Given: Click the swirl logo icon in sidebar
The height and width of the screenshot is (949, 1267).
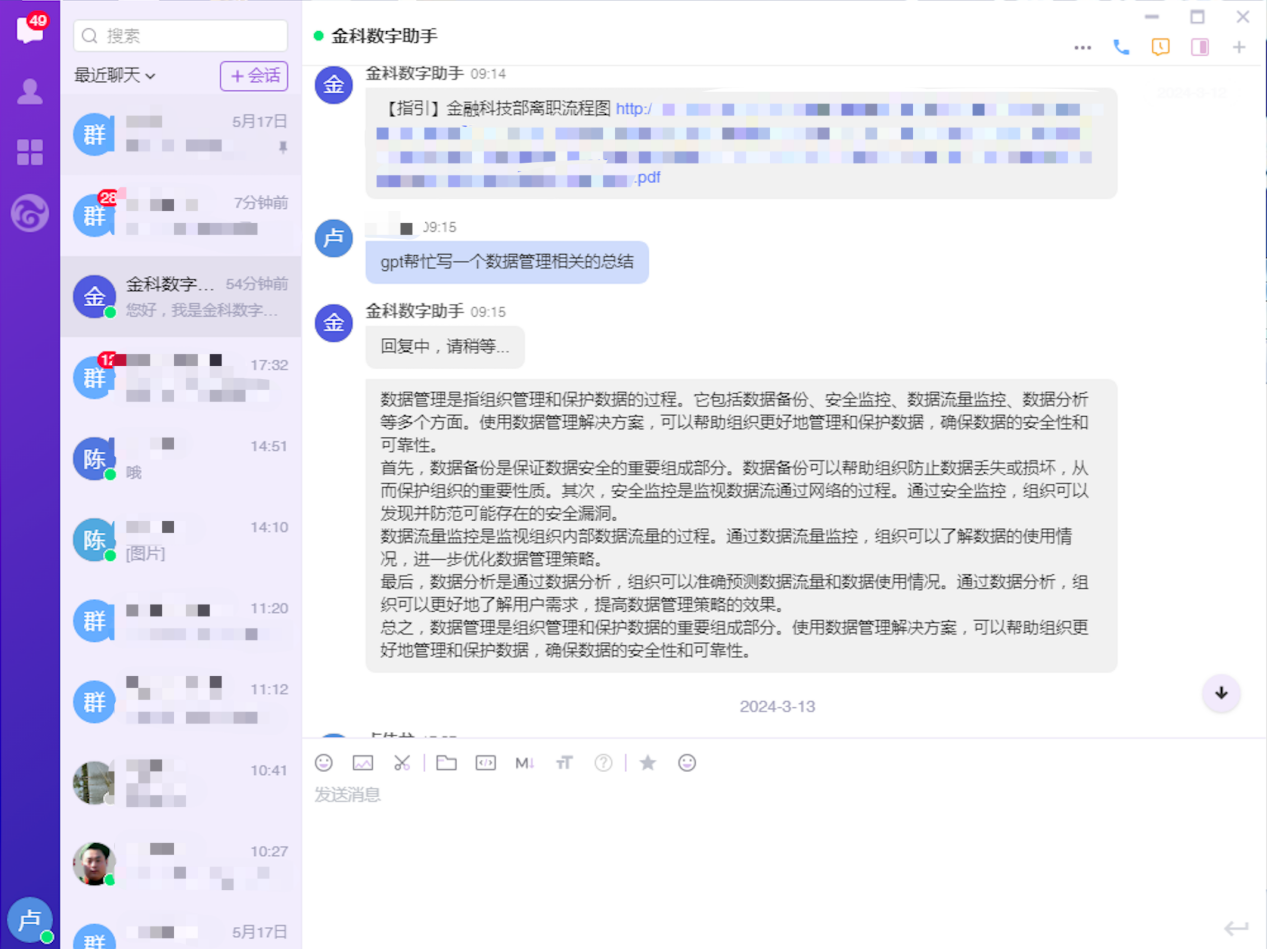Looking at the screenshot, I should 30,213.
